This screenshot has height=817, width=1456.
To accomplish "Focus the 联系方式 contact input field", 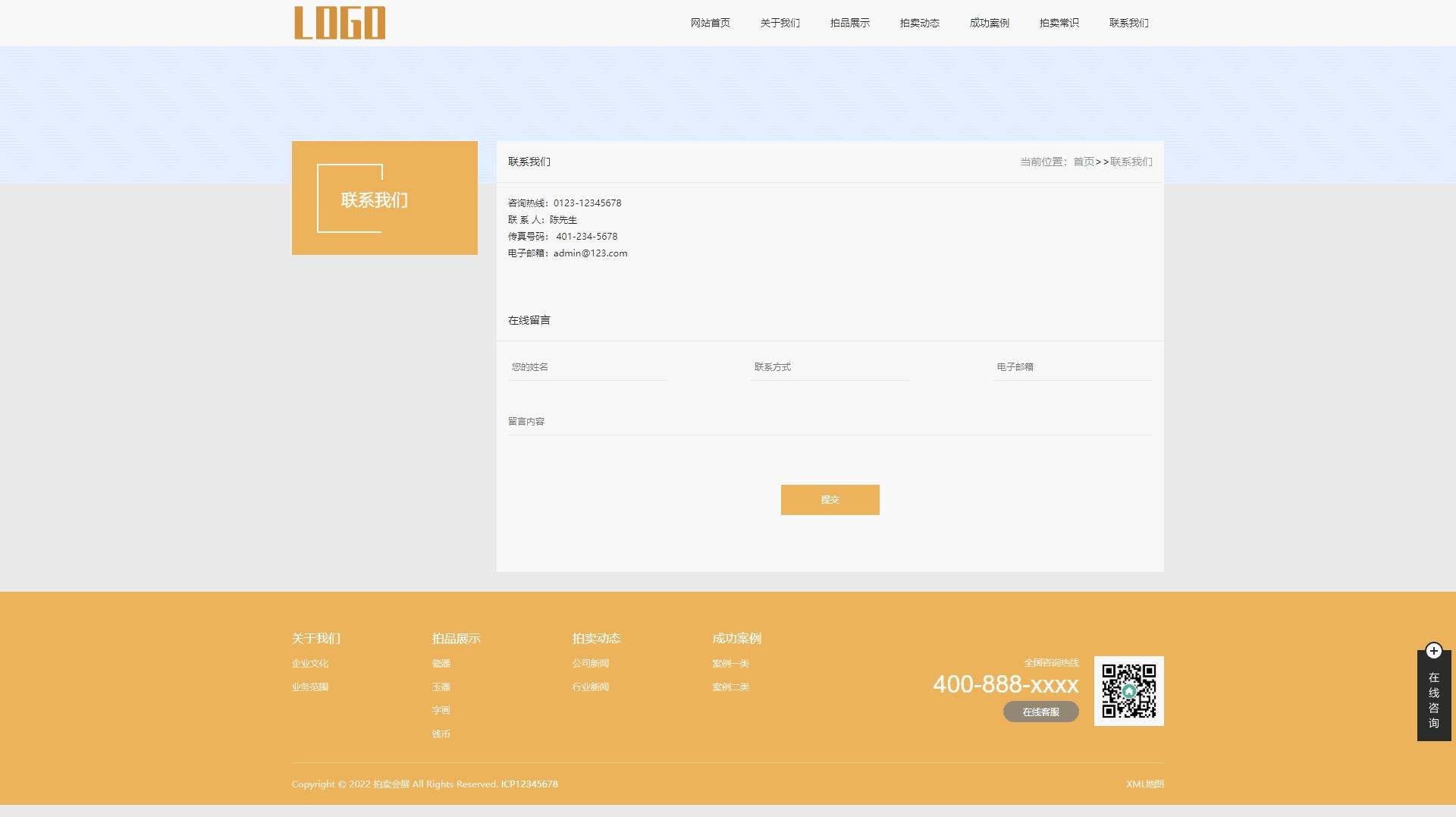I will point(830,367).
